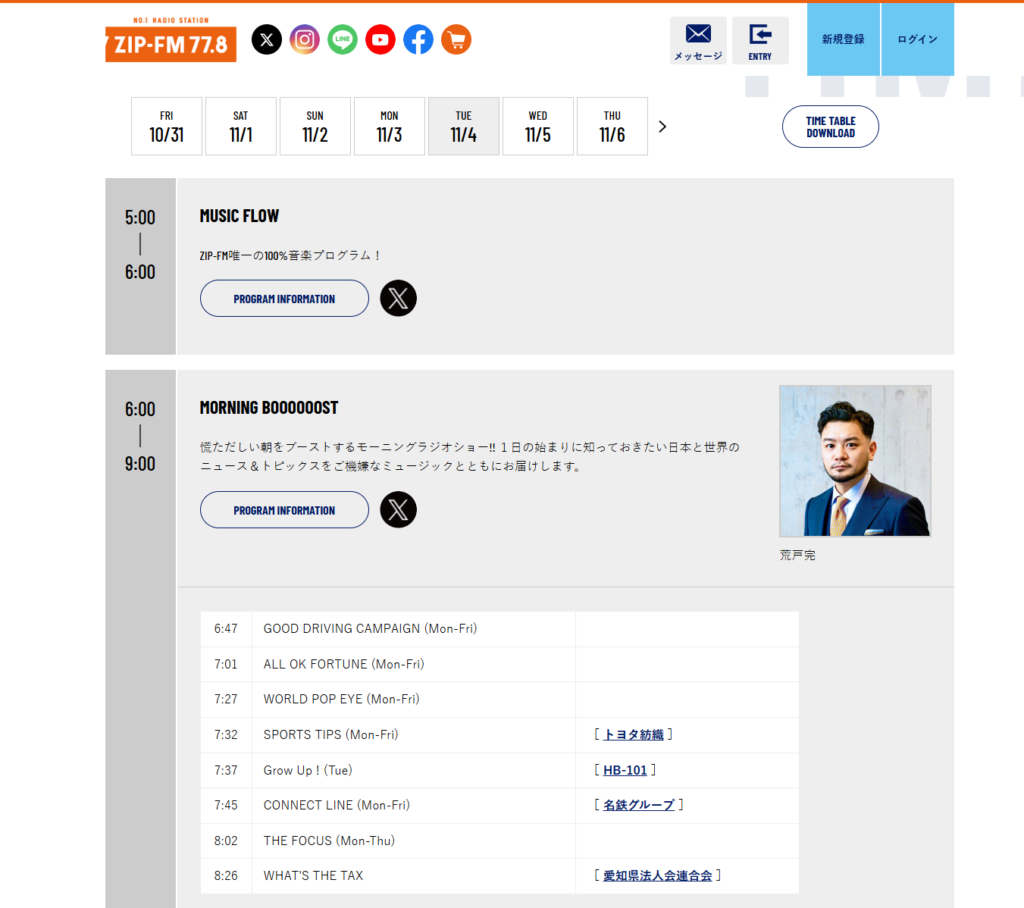
Task: Click the green LINE icon
Action: pos(342,40)
